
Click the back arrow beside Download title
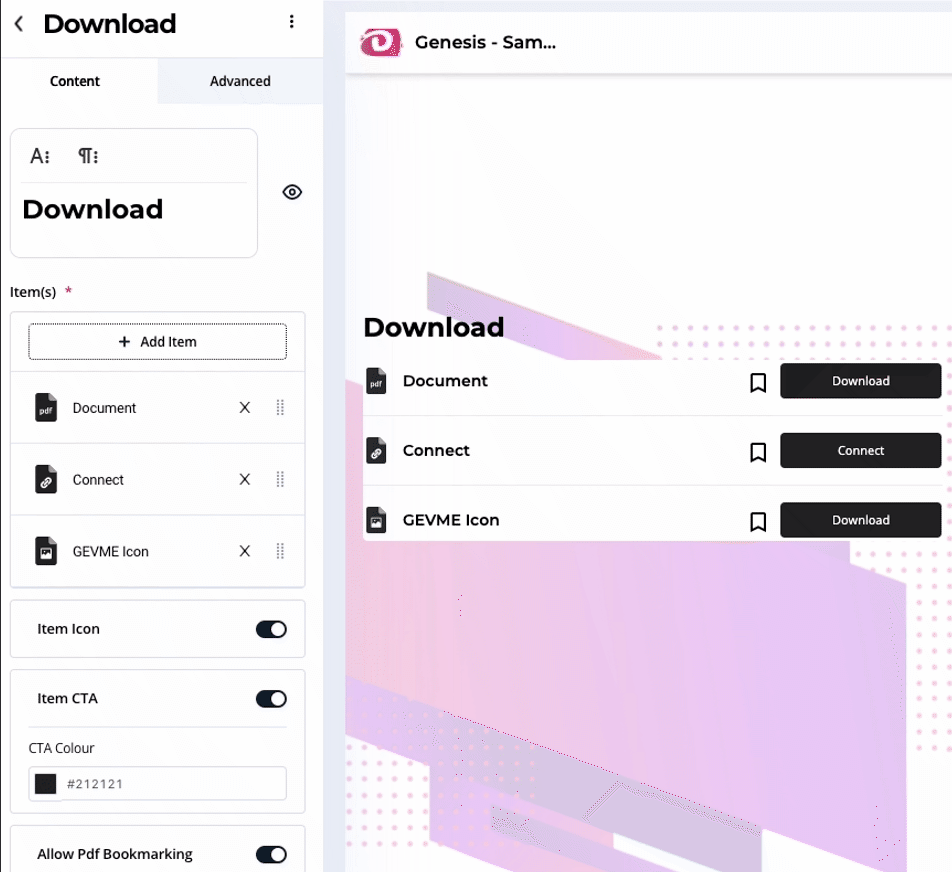point(19,24)
